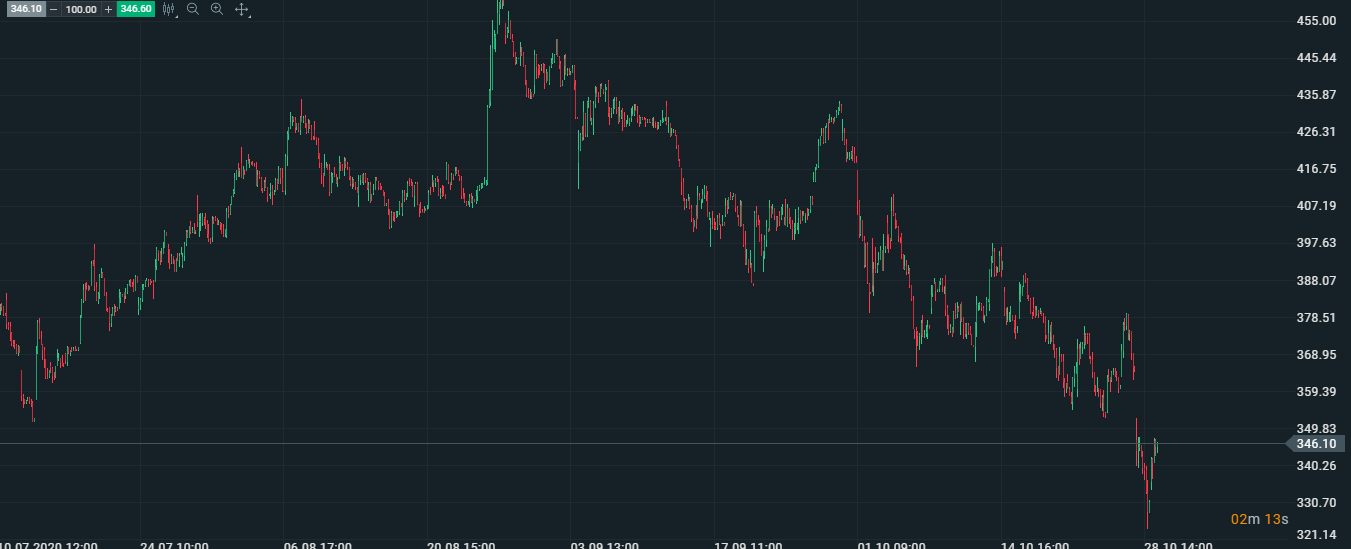The width and height of the screenshot is (1351, 549).
Task: Open the crosshair move tool menu
Action: 242,9
